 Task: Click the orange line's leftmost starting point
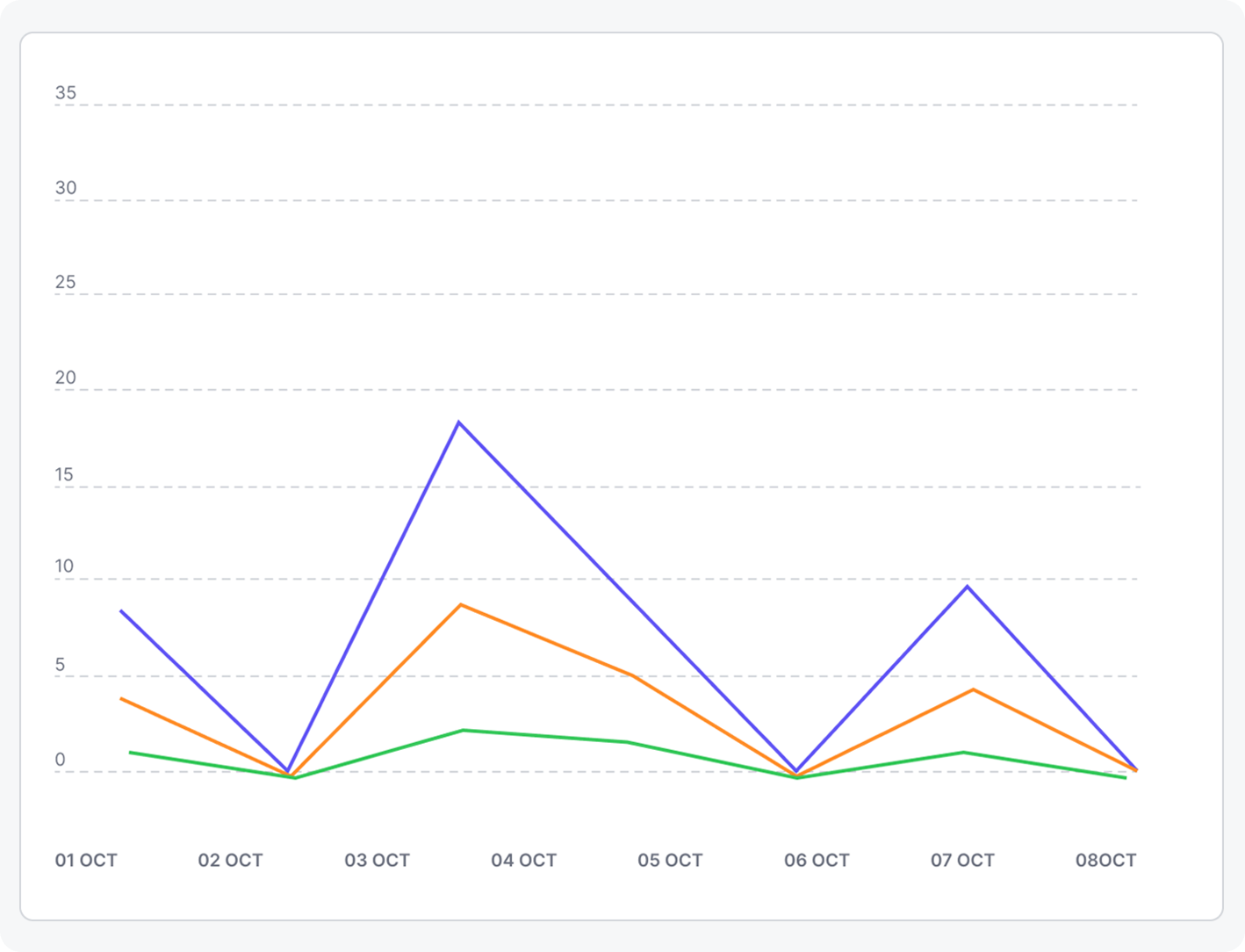[x=121, y=699]
